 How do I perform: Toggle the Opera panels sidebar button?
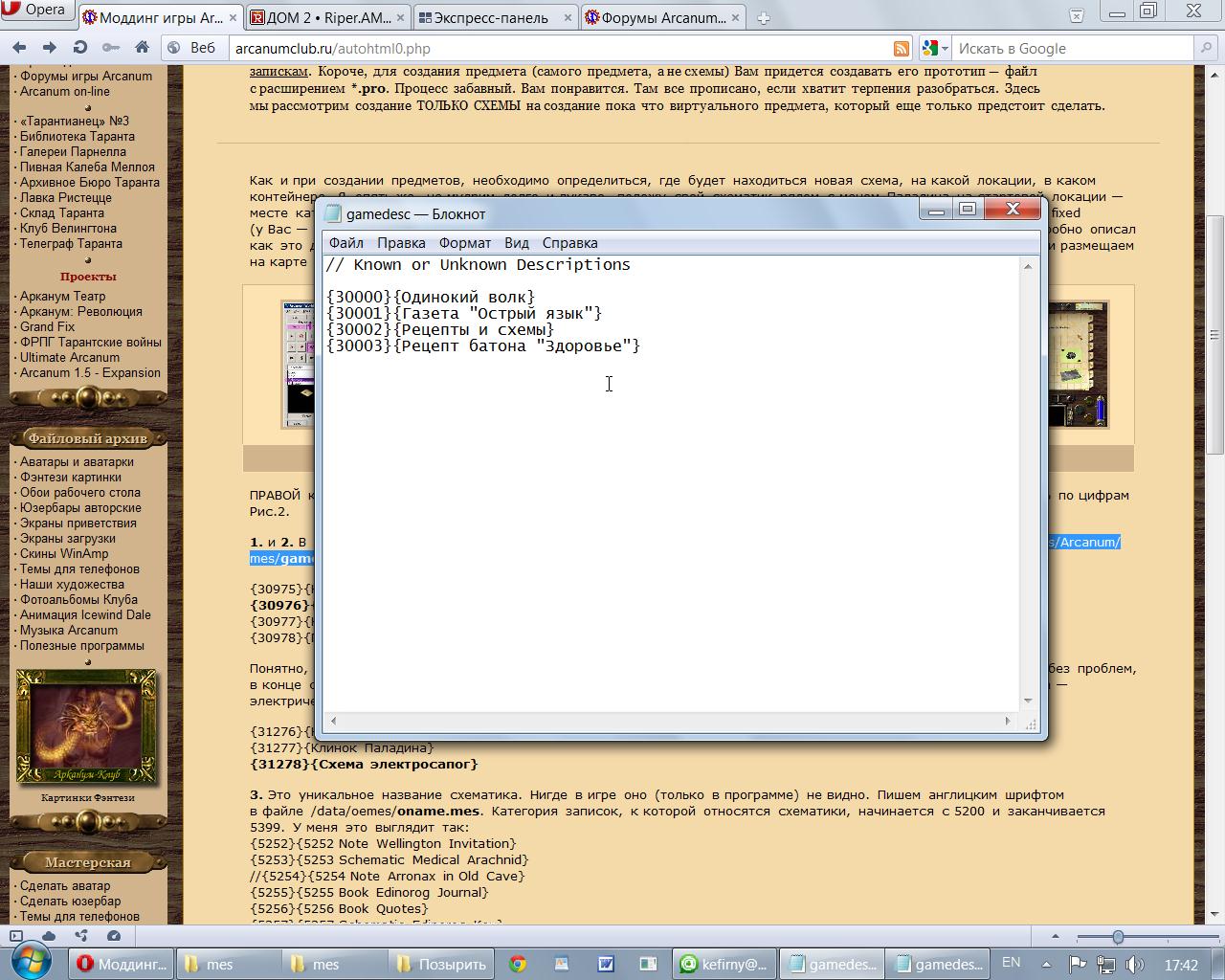point(16,936)
